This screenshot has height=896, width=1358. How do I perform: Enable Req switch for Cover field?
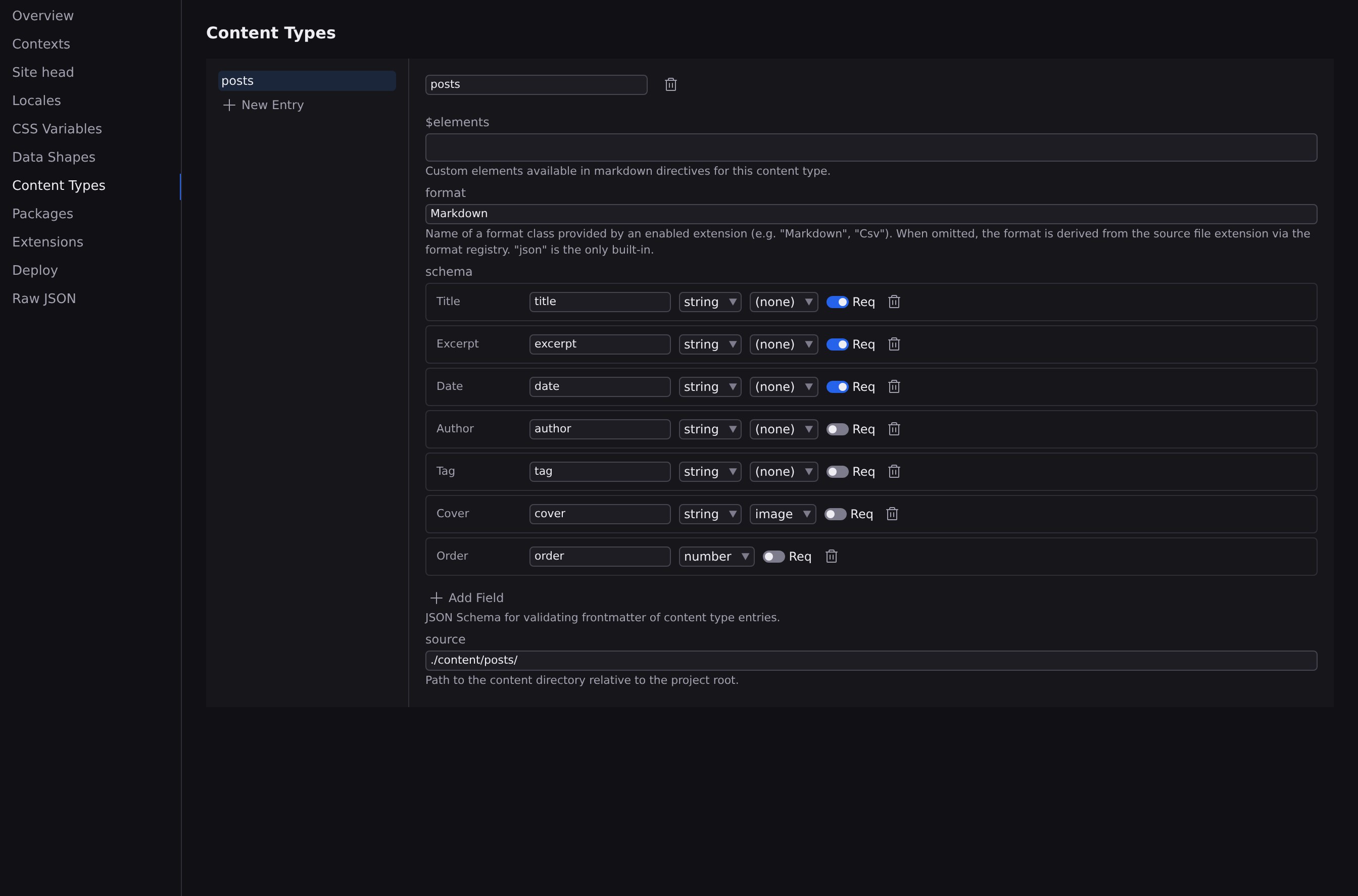tap(835, 514)
